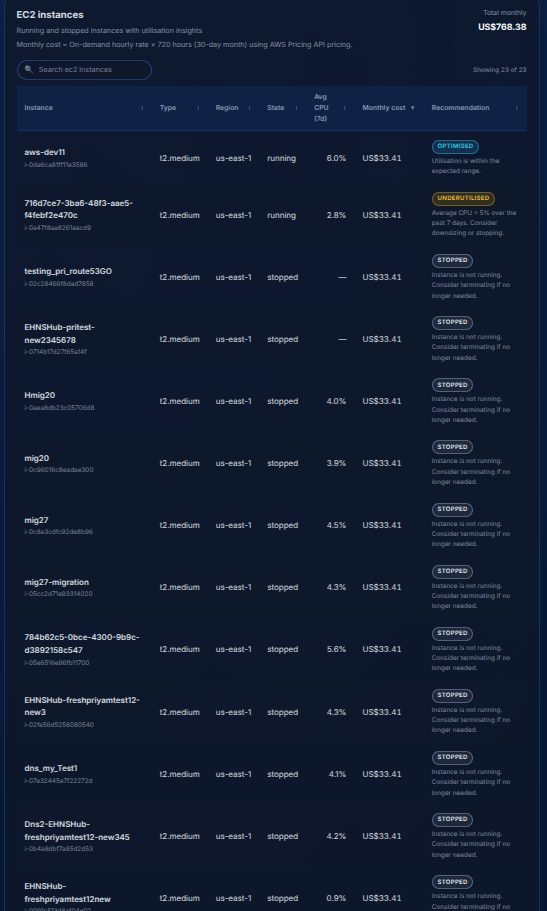Sort by the Region column header
Viewport: 547px width, 911px height.
coord(227,108)
